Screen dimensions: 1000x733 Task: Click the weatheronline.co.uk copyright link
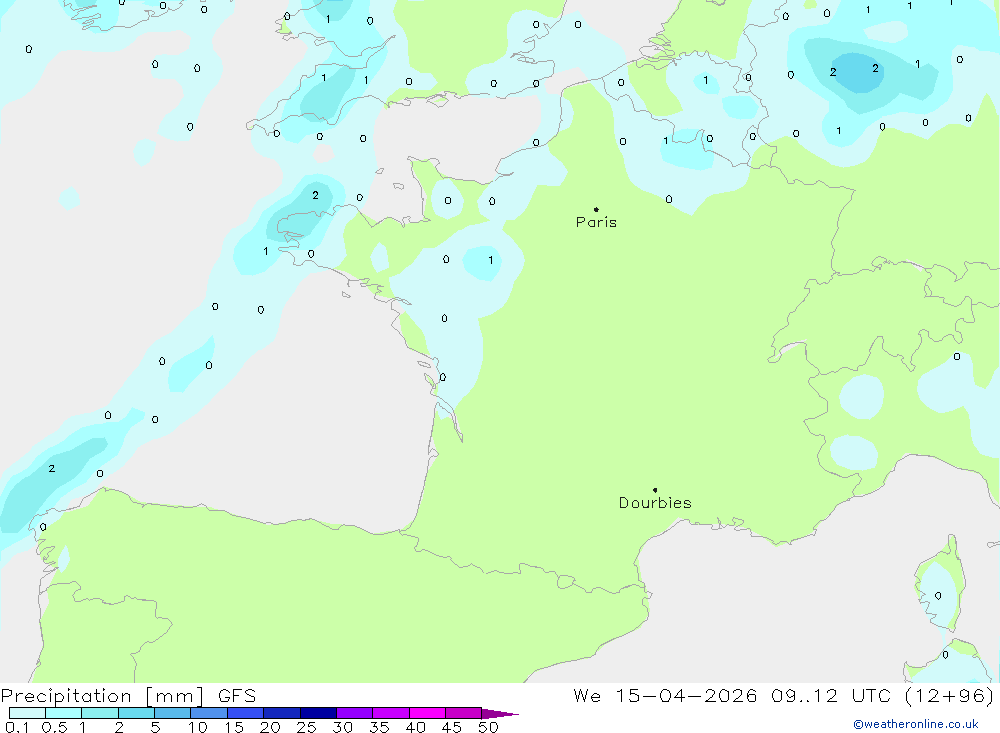(915, 724)
